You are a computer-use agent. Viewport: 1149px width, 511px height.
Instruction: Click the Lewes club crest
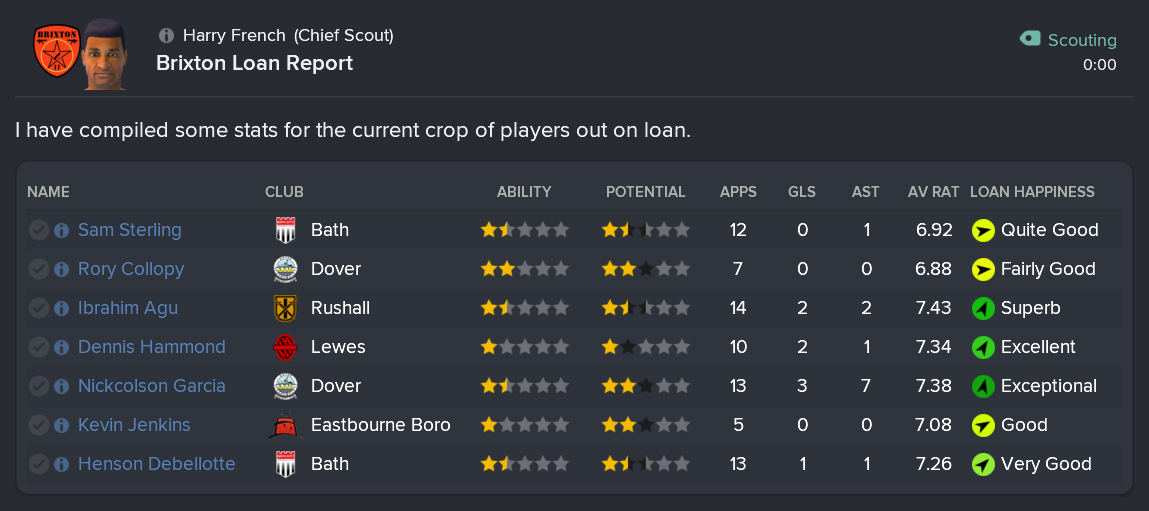[x=285, y=347]
